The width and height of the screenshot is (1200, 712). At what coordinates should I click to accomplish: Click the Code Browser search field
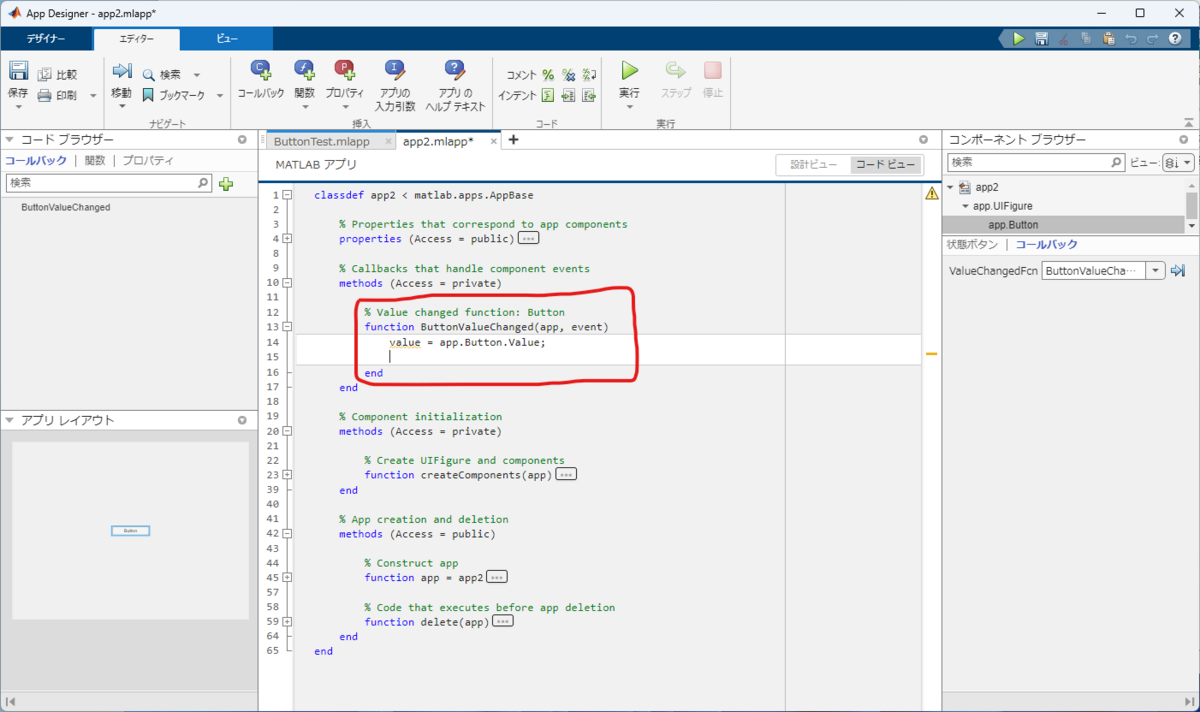coord(109,183)
